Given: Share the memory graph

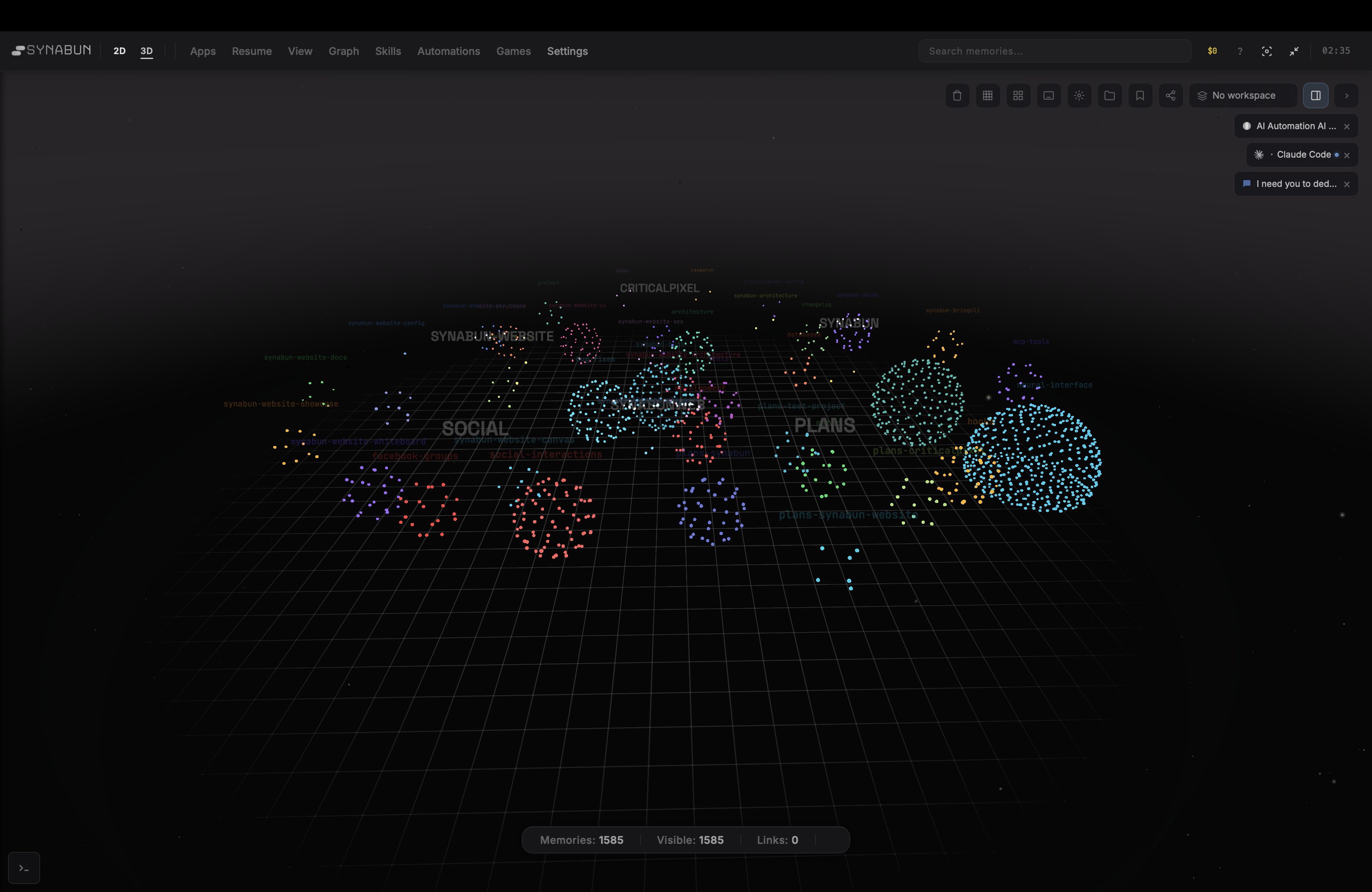Looking at the screenshot, I should pyautogui.click(x=1171, y=95).
